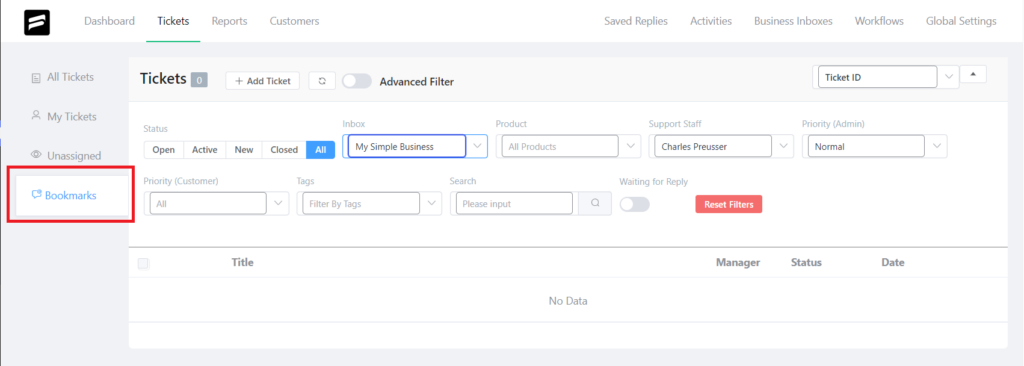The height and width of the screenshot is (366, 1024).
Task: Toggle the Advanced Filter switch
Action: click(357, 81)
